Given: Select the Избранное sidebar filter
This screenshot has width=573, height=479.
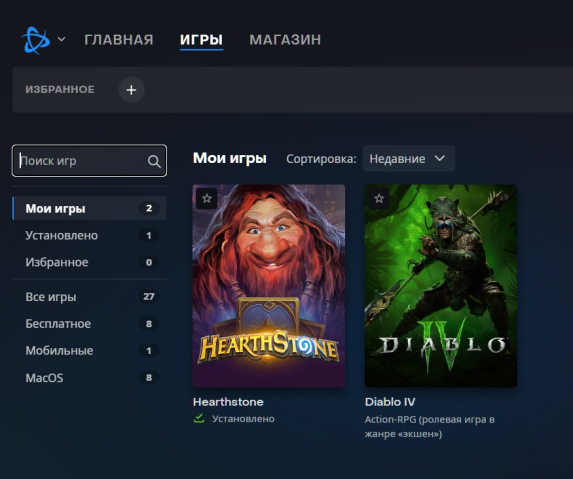Looking at the screenshot, I should coord(89,262).
